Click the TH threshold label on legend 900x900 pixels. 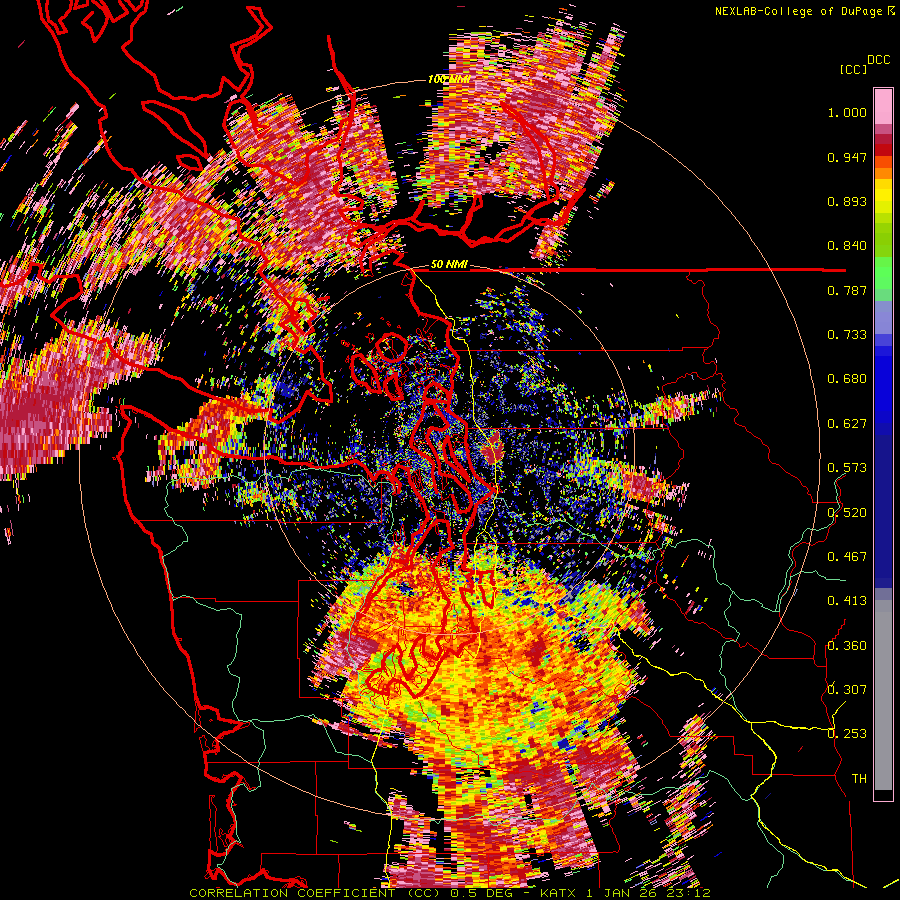pyautogui.click(x=859, y=779)
